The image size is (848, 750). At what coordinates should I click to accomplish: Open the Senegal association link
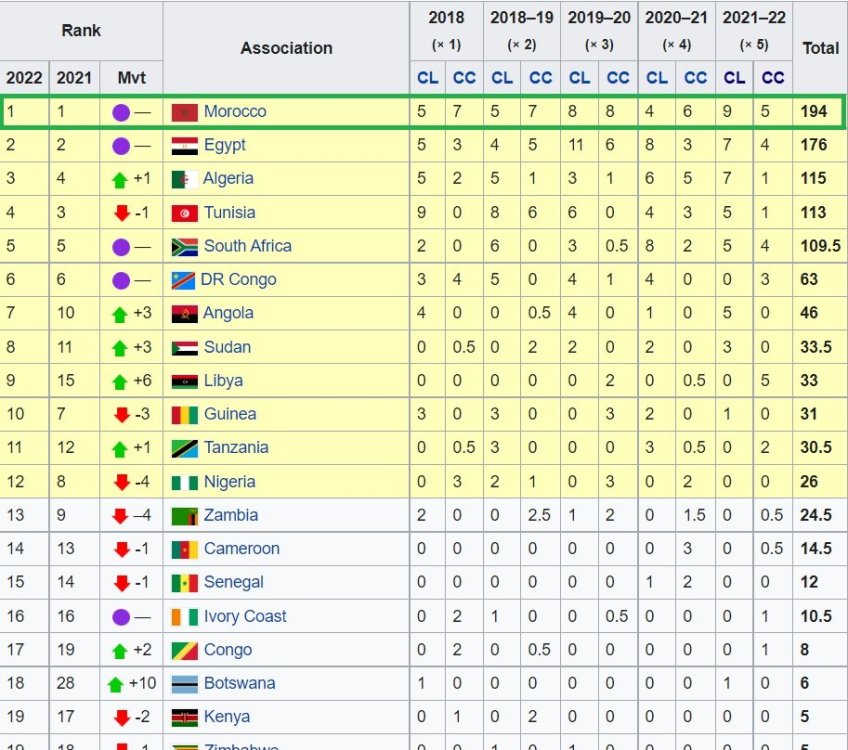coord(234,582)
